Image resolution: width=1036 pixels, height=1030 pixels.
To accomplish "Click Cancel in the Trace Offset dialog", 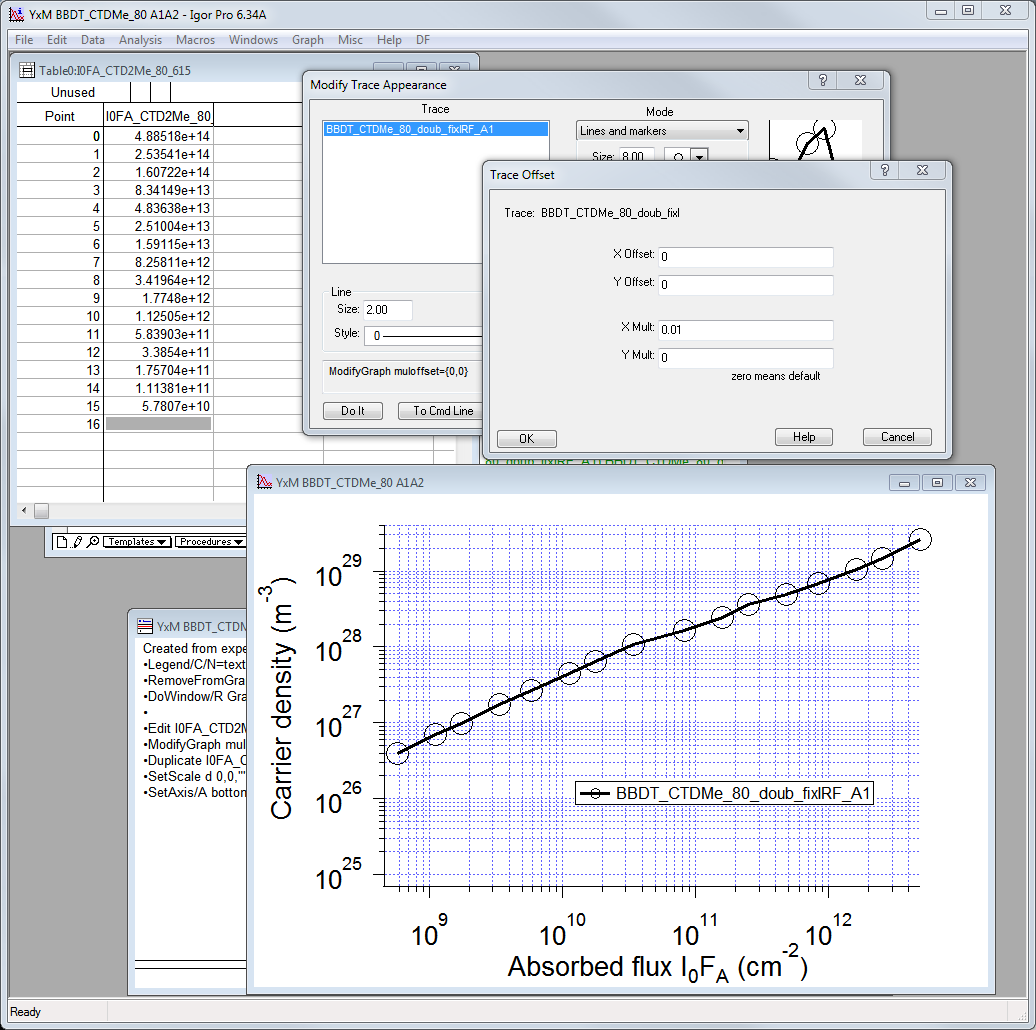I will pyautogui.click(x=896, y=436).
